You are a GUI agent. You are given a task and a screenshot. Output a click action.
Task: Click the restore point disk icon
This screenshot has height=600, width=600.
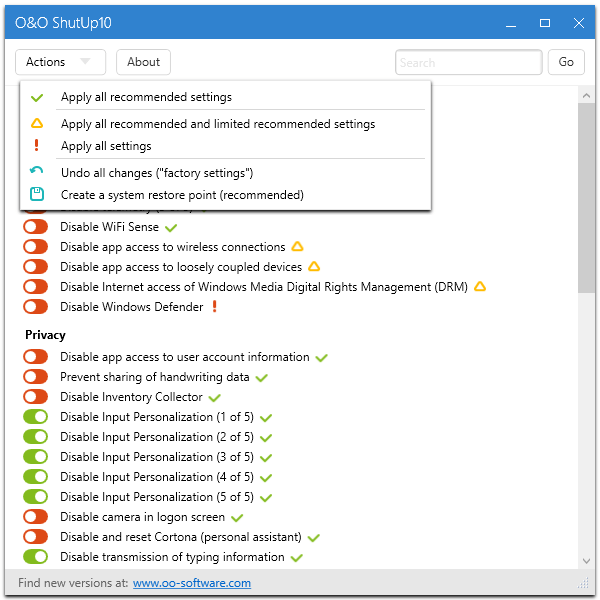click(37, 195)
